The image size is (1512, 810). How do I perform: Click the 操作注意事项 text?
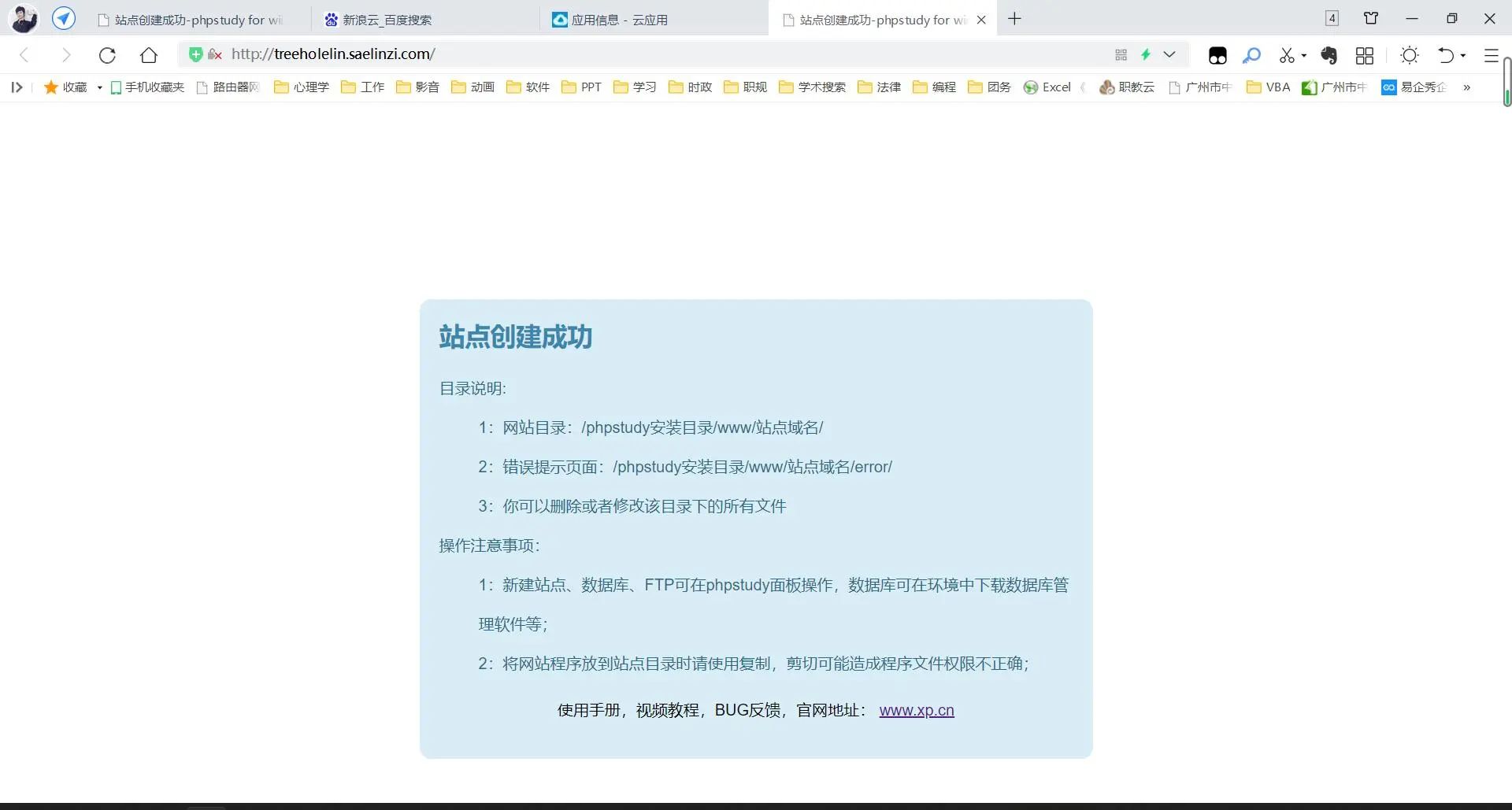tap(490, 546)
